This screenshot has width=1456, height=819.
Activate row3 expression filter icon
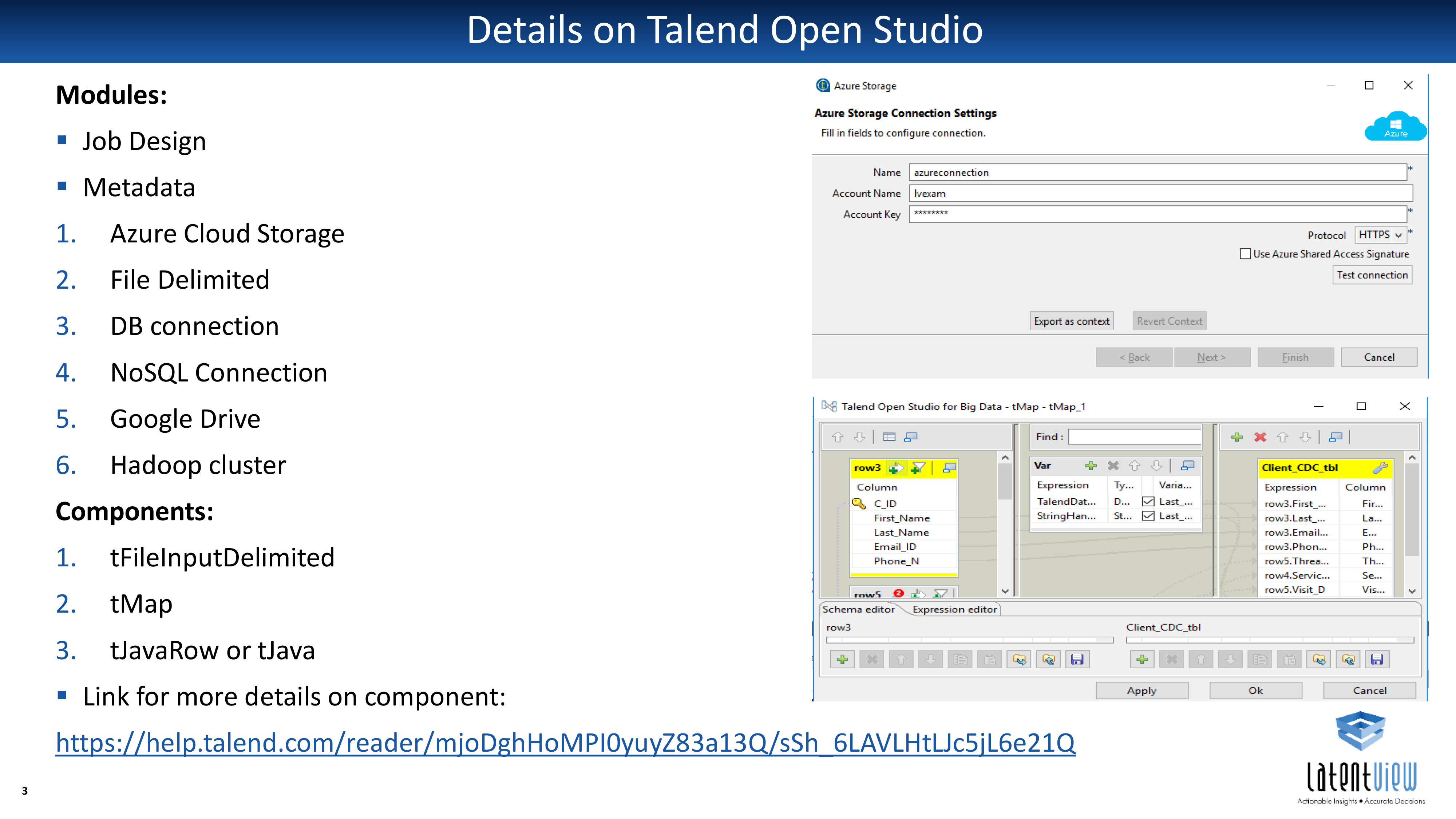click(x=918, y=468)
